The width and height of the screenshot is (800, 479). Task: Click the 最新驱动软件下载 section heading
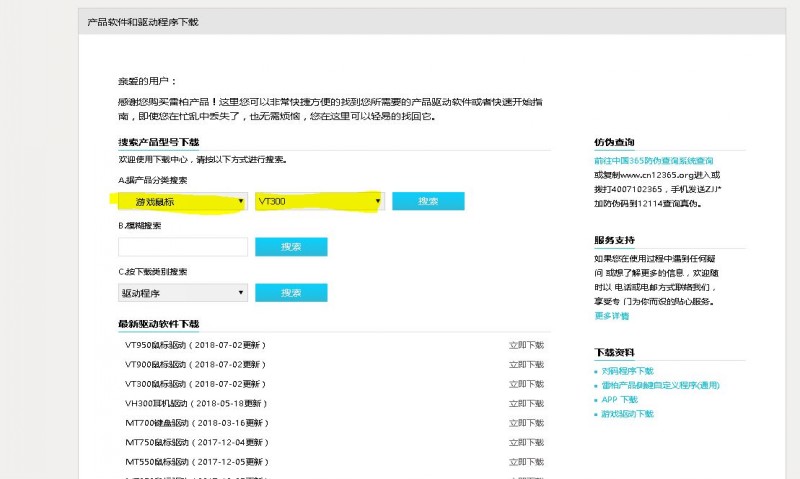[159, 324]
